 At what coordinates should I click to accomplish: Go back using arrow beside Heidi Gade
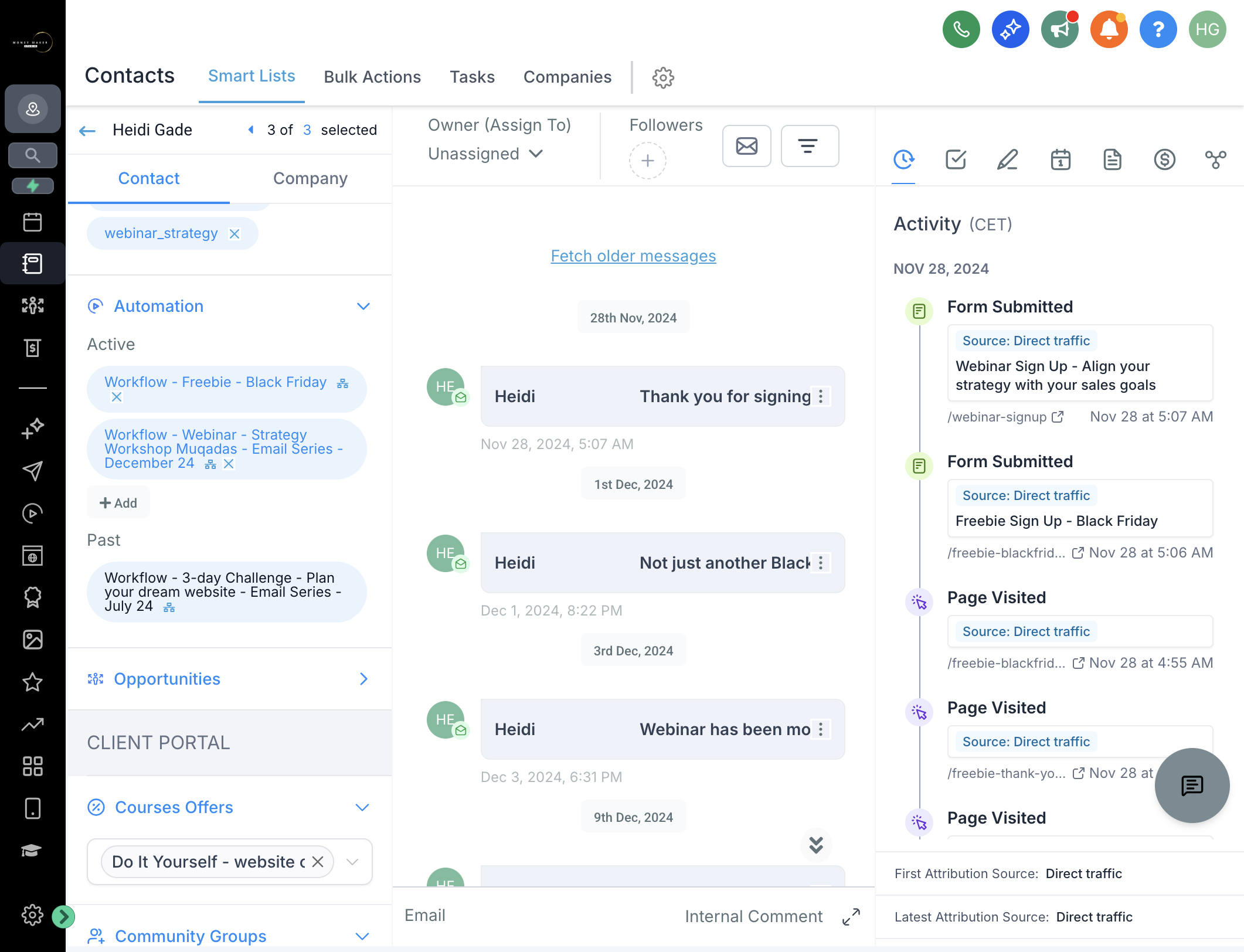pyautogui.click(x=87, y=130)
